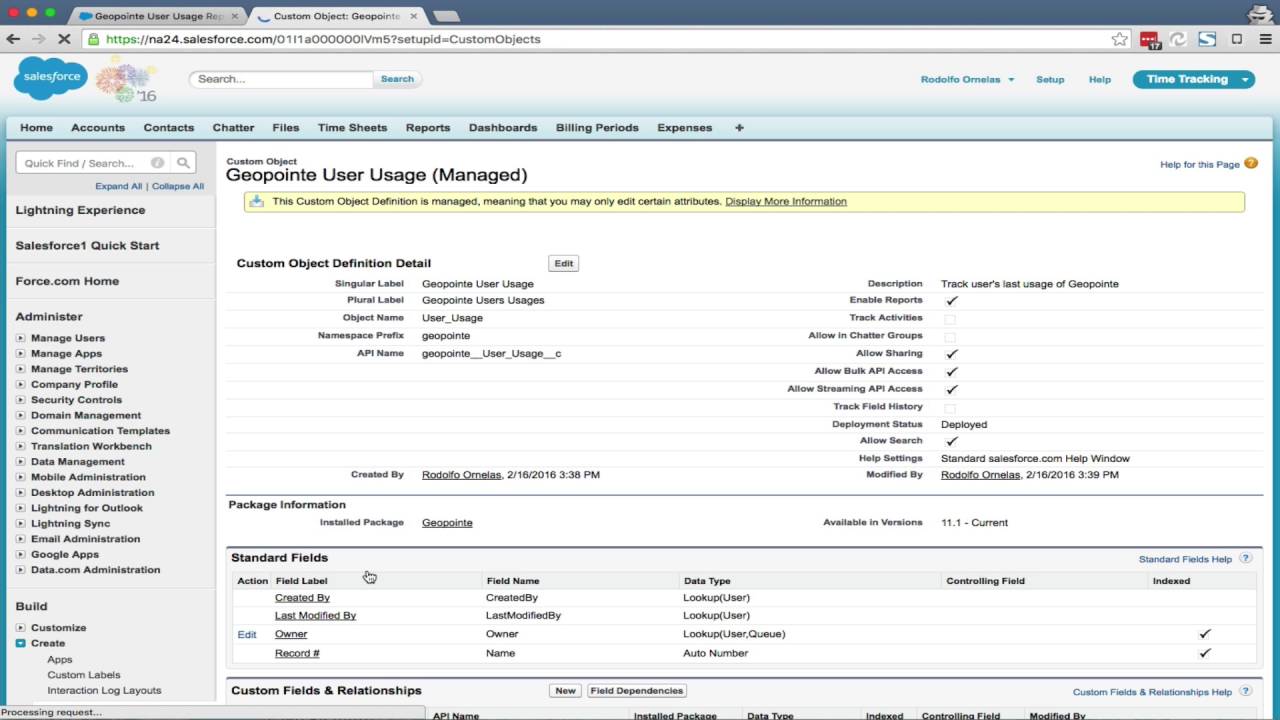Open the Accounts tab

98,128
